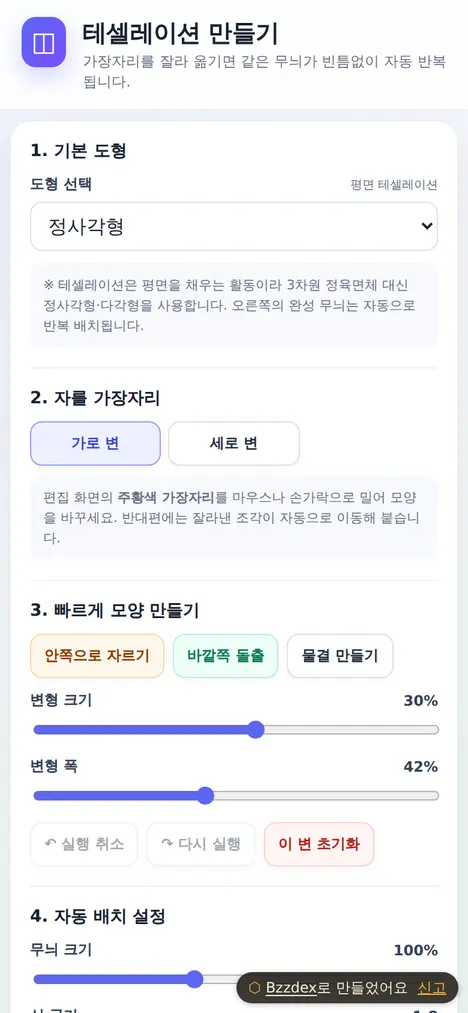Switch edge selection to 세로 변

click(234, 443)
